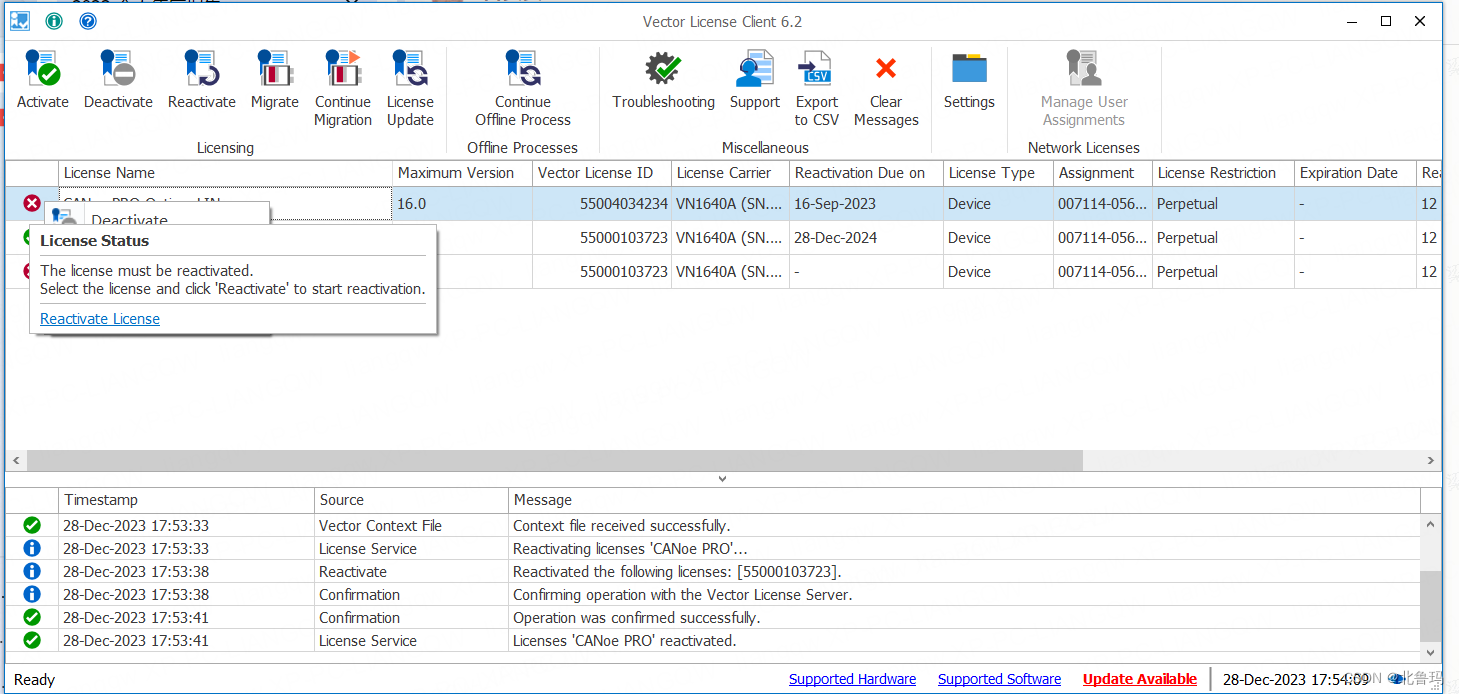Choose Deactivate from the context menu
Viewport: 1459px width, 694px height.
coord(131,221)
